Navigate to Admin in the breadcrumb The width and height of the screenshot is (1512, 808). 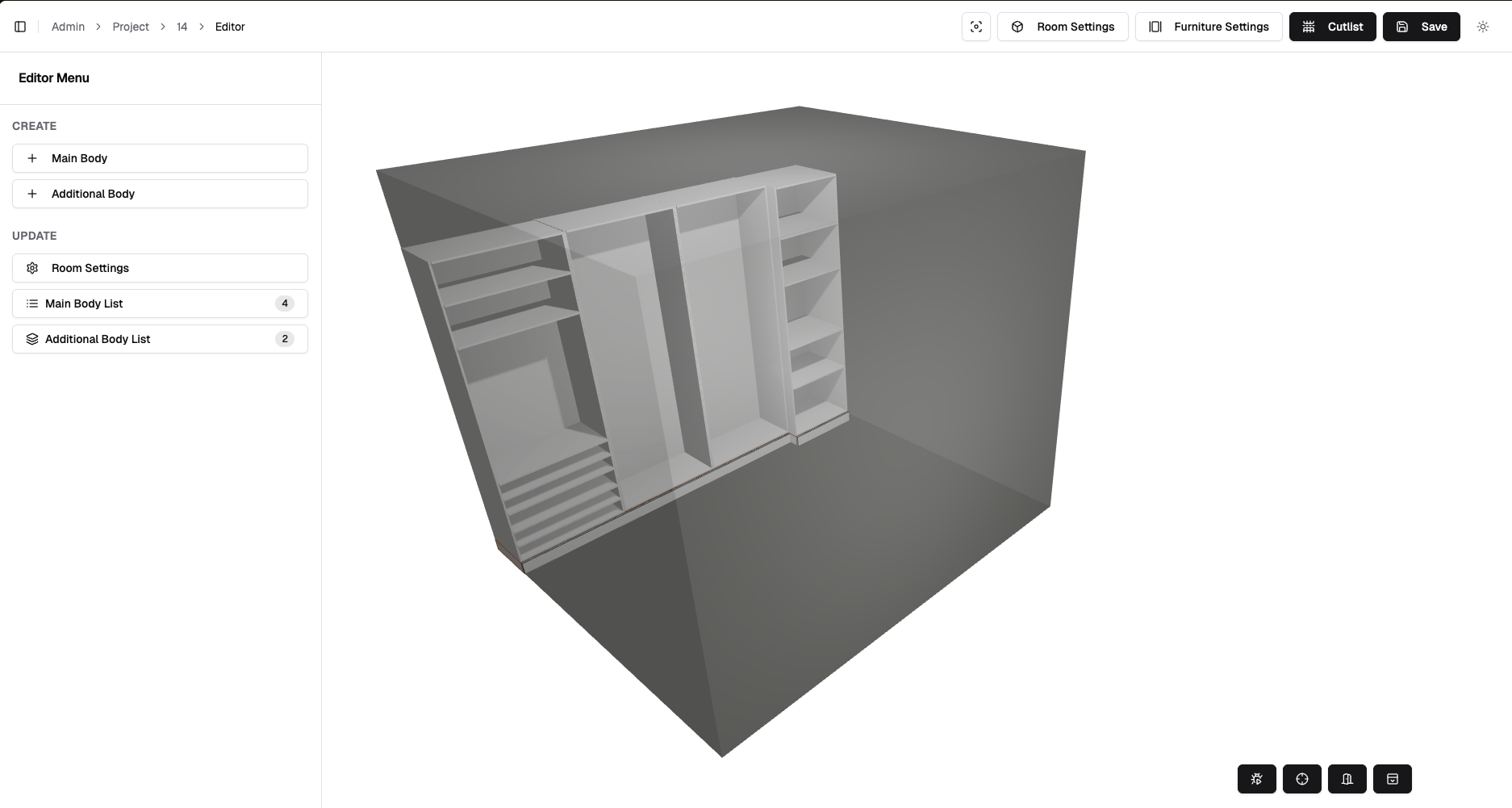68,27
